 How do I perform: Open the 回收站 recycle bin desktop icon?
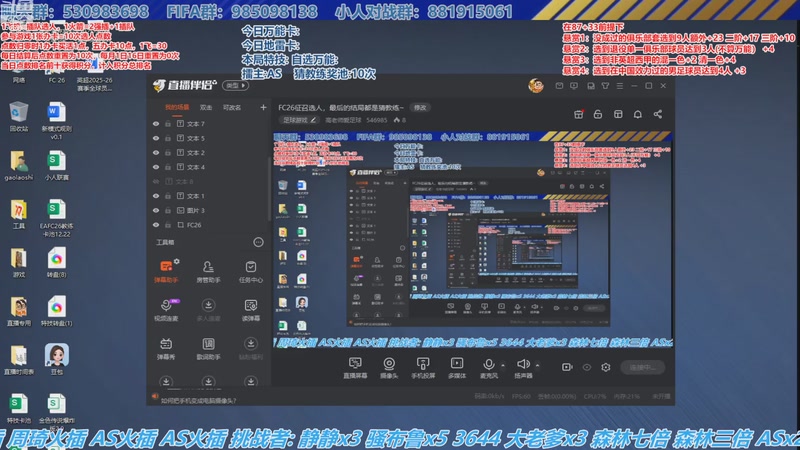(x=19, y=117)
